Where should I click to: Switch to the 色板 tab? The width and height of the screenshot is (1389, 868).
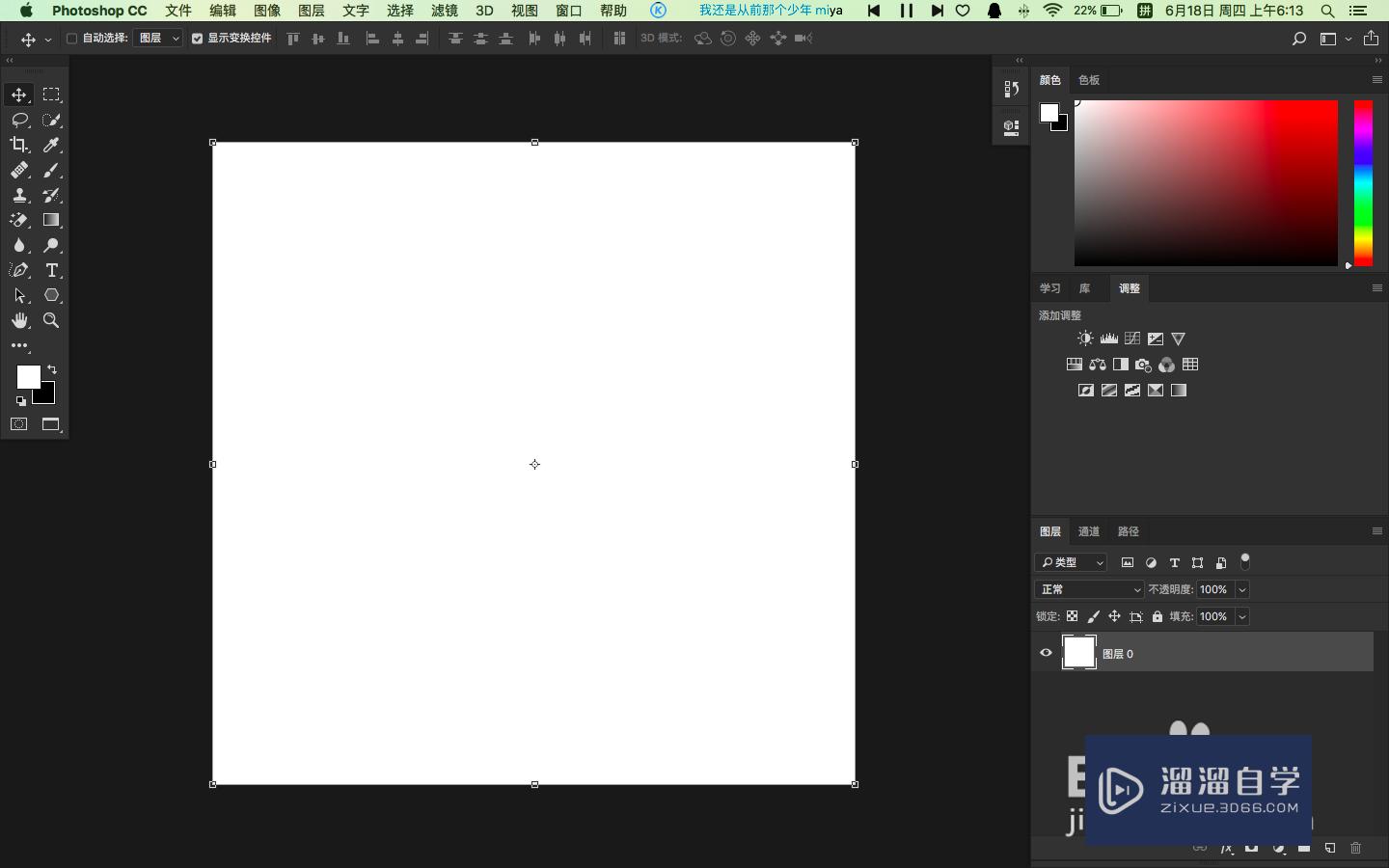coord(1089,80)
